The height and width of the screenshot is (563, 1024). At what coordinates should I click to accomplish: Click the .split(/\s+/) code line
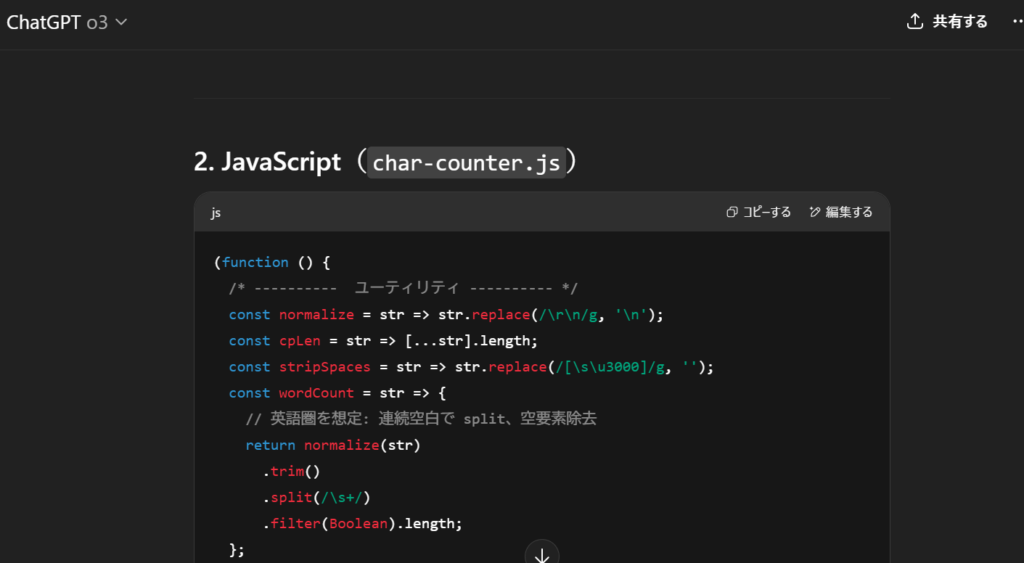[317, 498]
